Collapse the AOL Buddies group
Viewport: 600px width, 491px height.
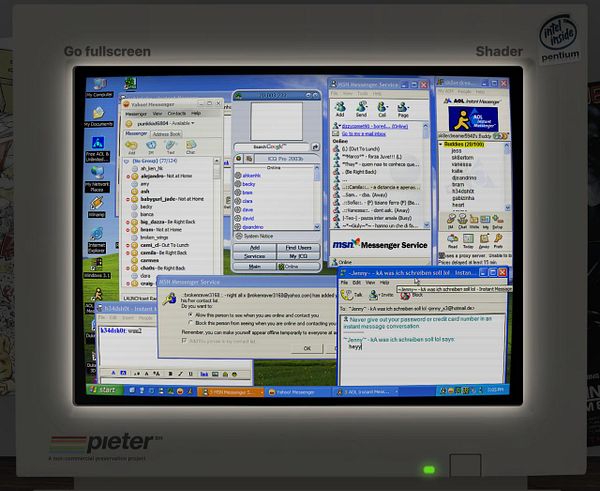(441, 144)
